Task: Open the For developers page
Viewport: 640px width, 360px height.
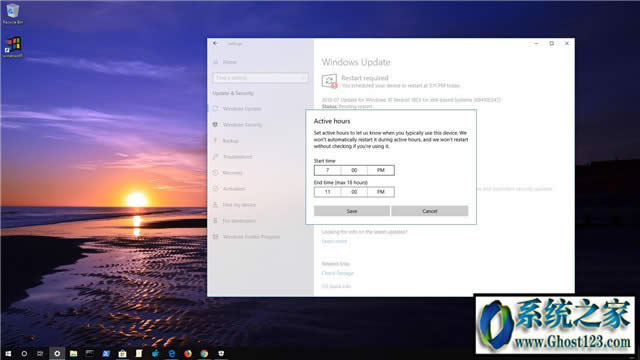Action: [x=239, y=220]
